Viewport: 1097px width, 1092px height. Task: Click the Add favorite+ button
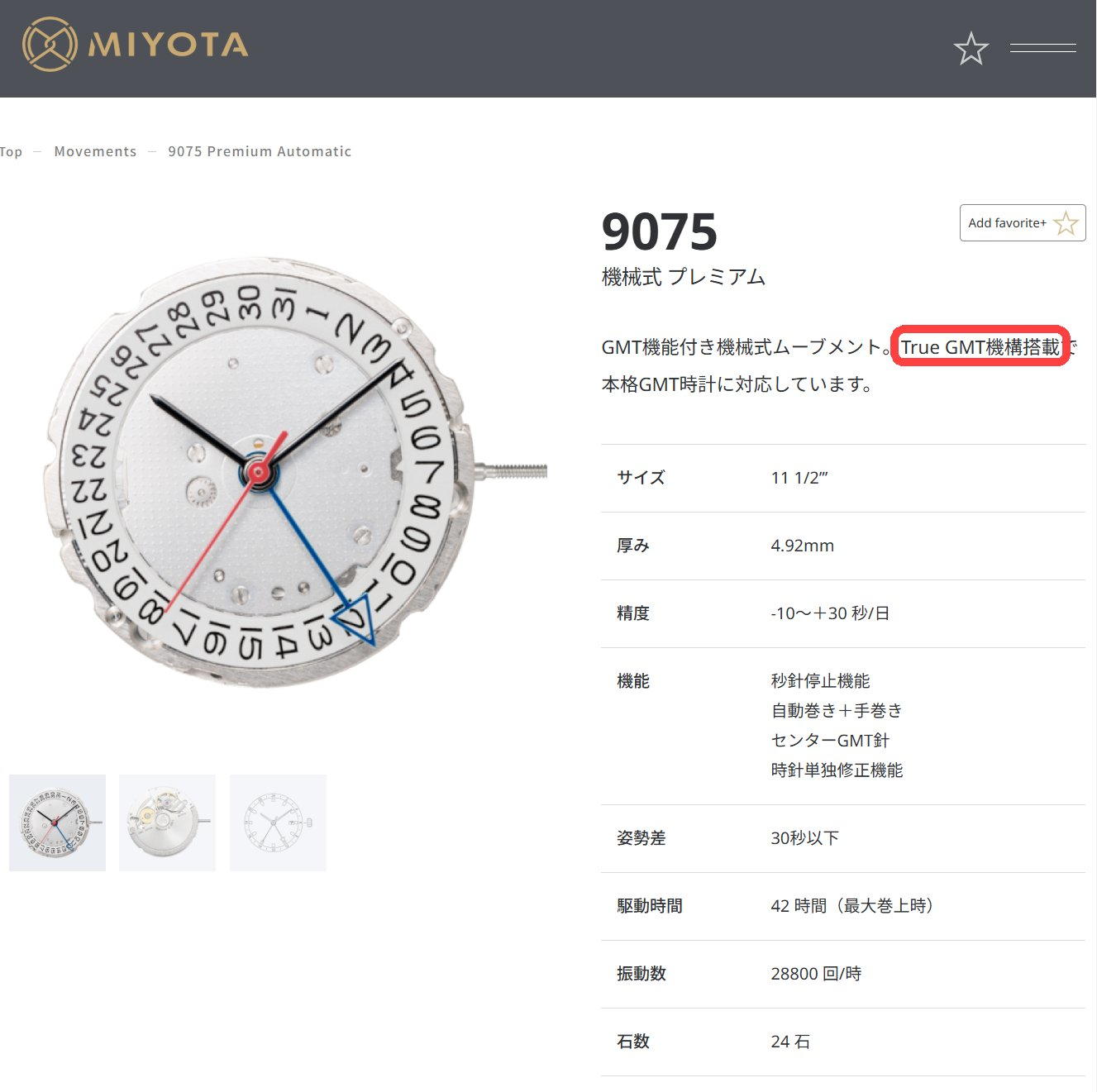[x=1023, y=223]
